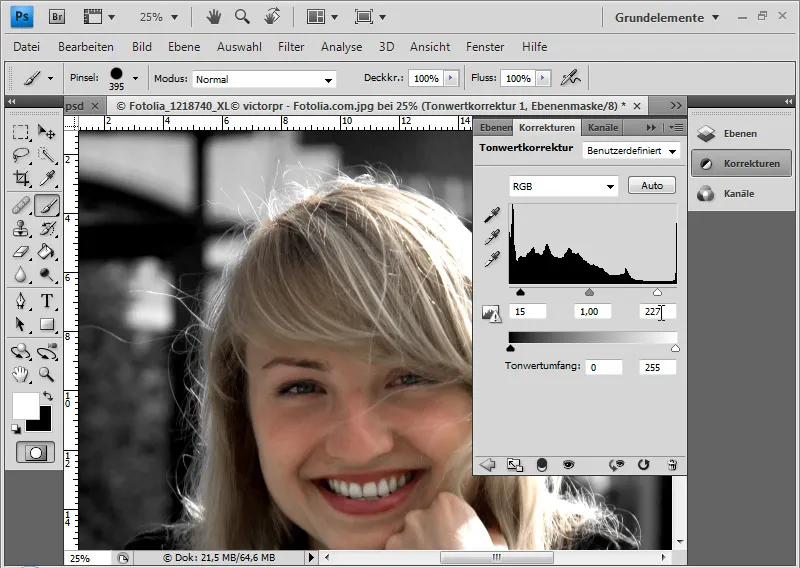Select the Hand tool in toolbox
Viewport: 800px width, 568px height.
20,375
